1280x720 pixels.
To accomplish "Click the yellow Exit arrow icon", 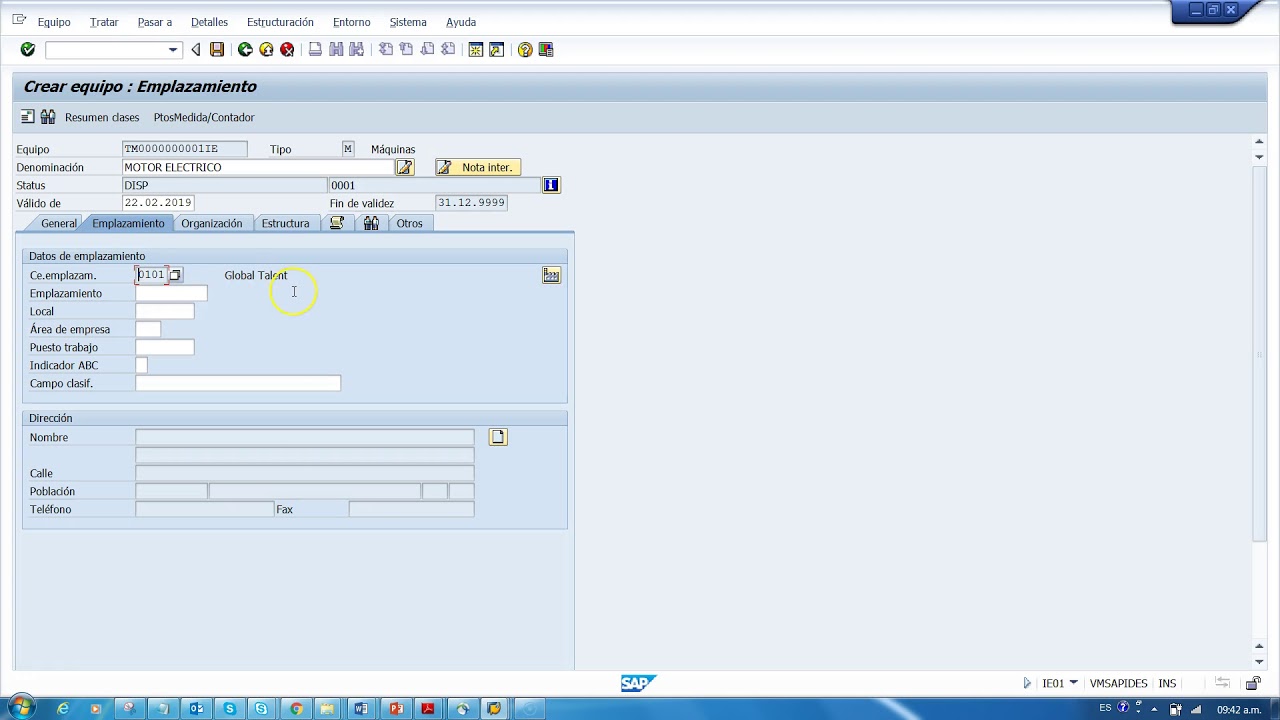I will coord(266,50).
